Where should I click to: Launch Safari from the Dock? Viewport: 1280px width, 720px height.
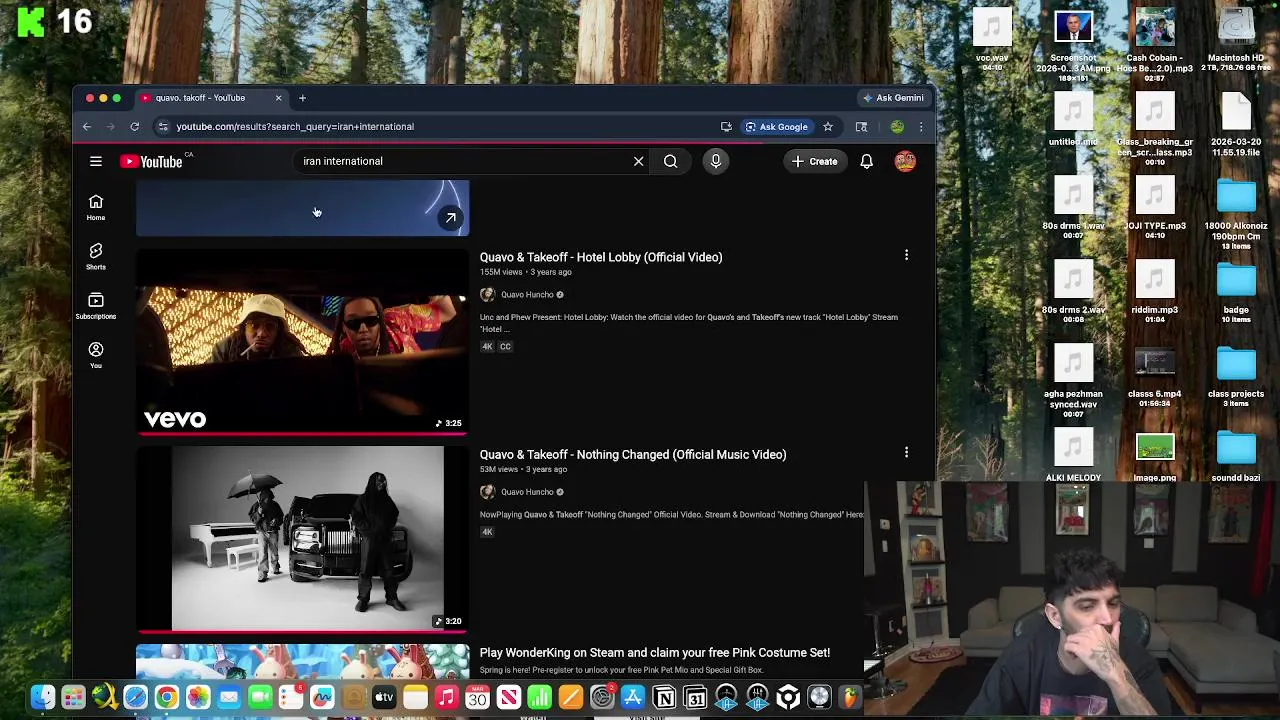pos(135,697)
